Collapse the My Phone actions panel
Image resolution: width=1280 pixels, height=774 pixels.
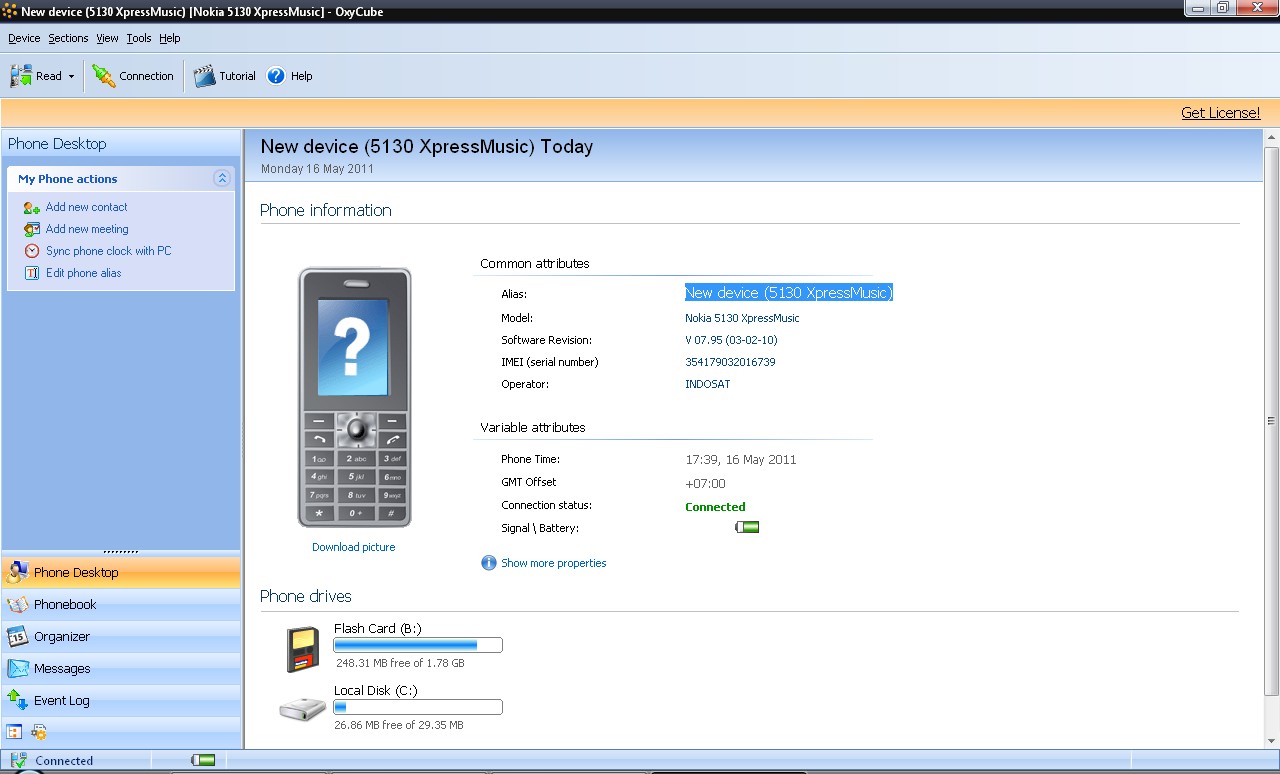tap(222, 179)
